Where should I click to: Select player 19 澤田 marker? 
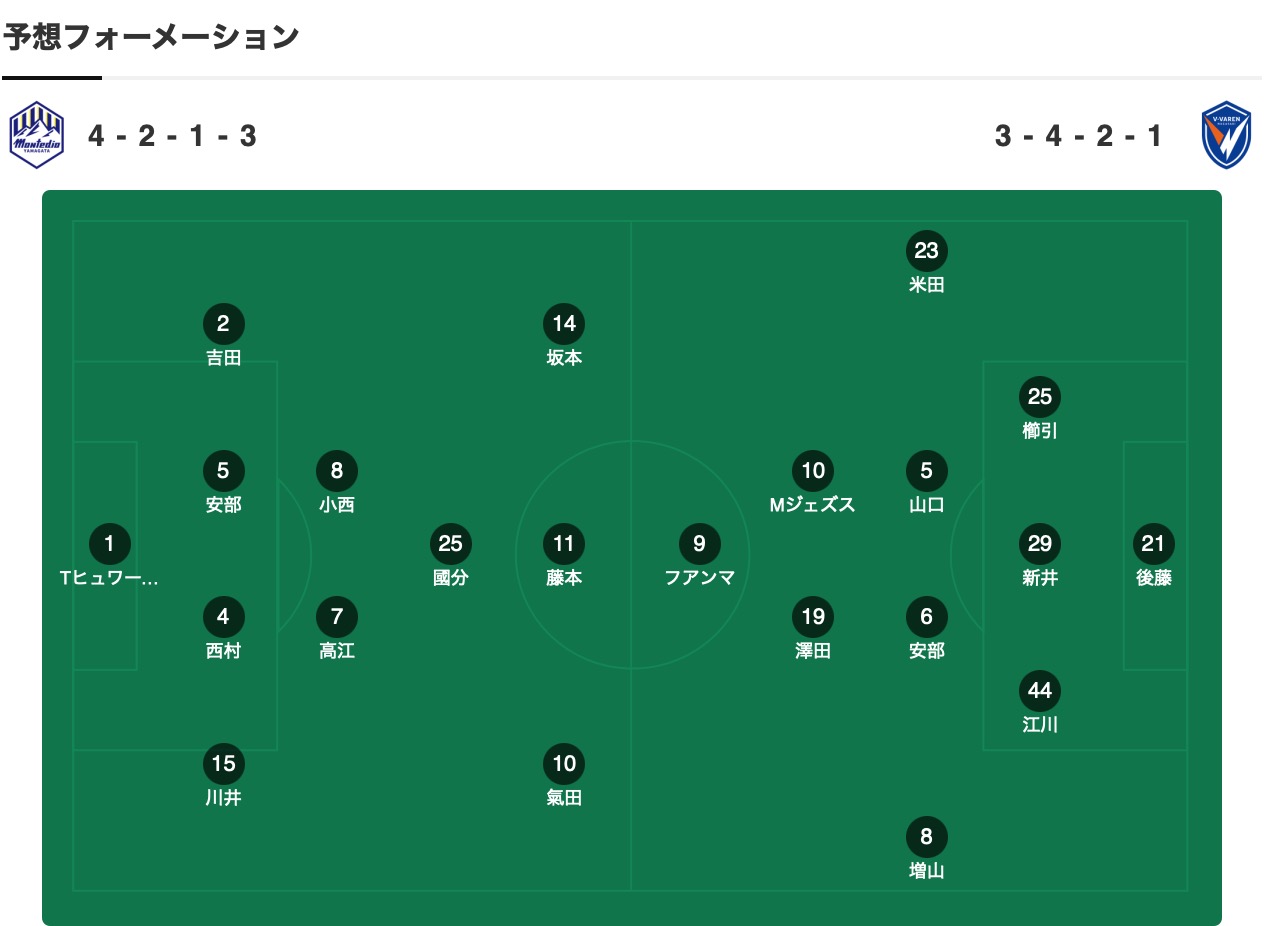pyautogui.click(x=813, y=617)
